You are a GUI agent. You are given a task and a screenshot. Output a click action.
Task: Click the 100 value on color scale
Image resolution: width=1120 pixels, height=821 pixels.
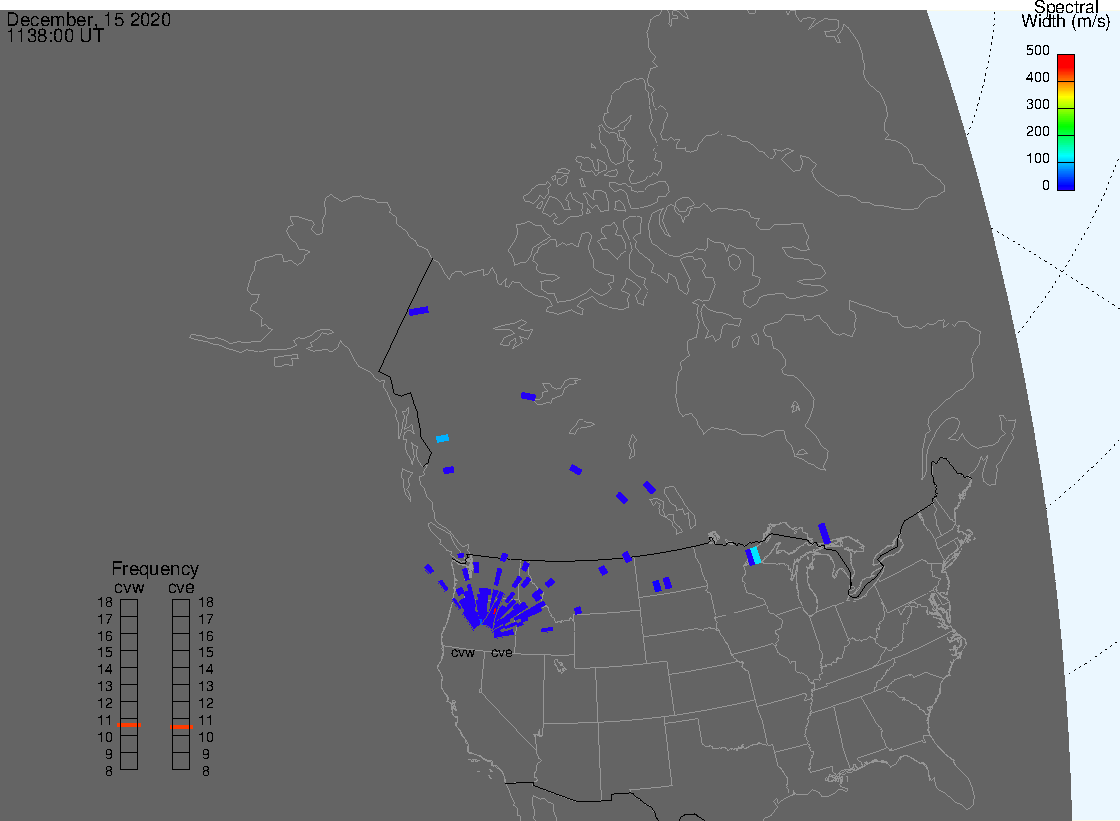tap(1037, 159)
